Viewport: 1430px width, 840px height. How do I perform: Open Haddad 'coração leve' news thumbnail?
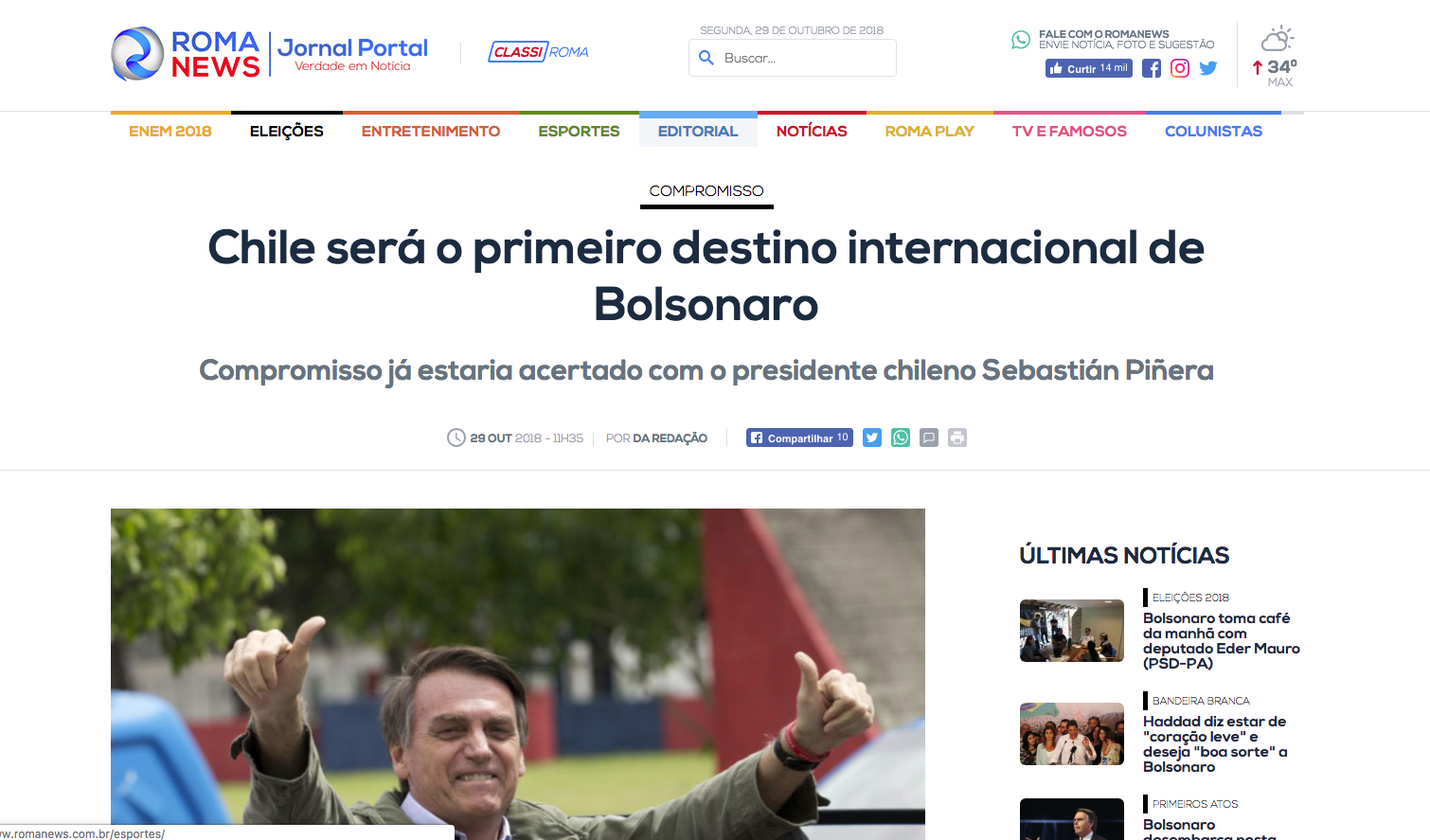tap(1072, 734)
